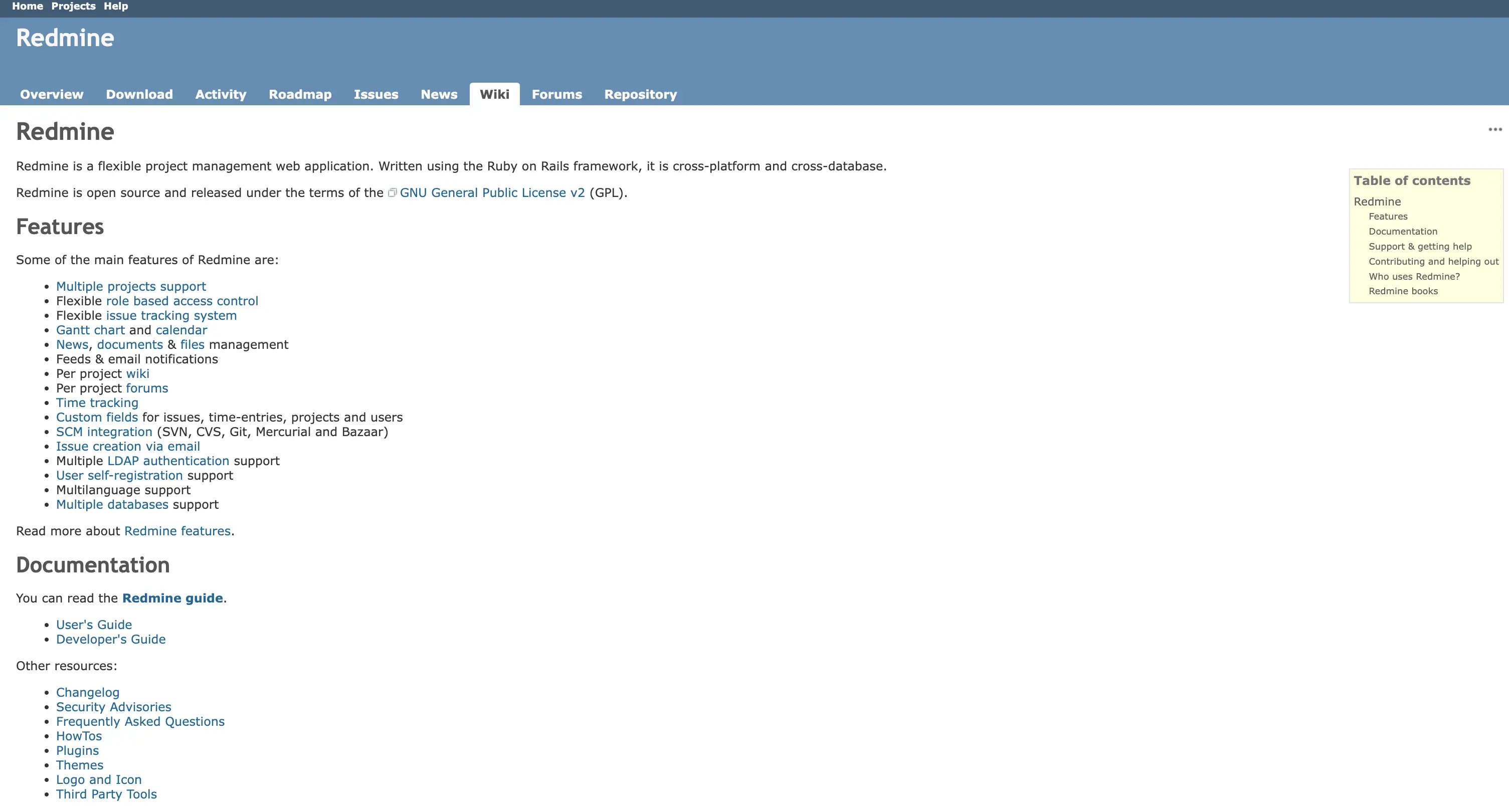Open the GNU General Public License v2 link
Screen dimensions: 1509x812
pos(492,192)
